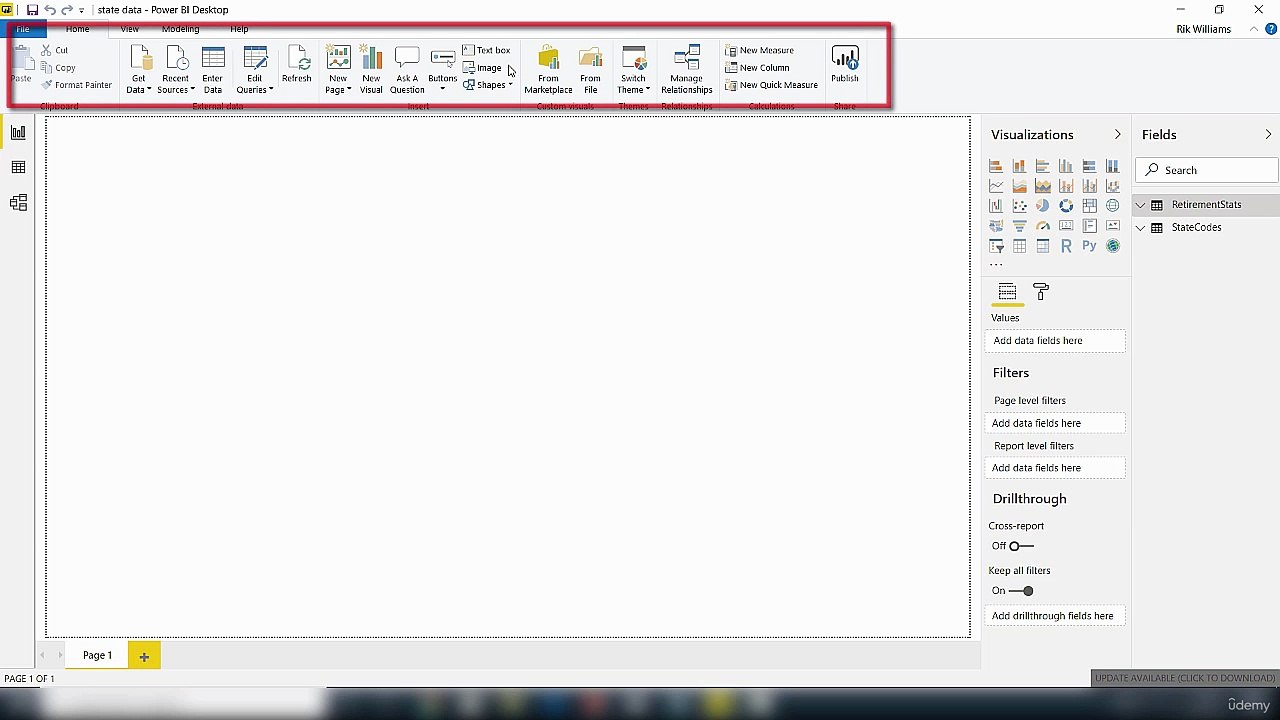The image size is (1280, 720).
Task: Open the Switch Theme dropdown
Action: [634, 69]
